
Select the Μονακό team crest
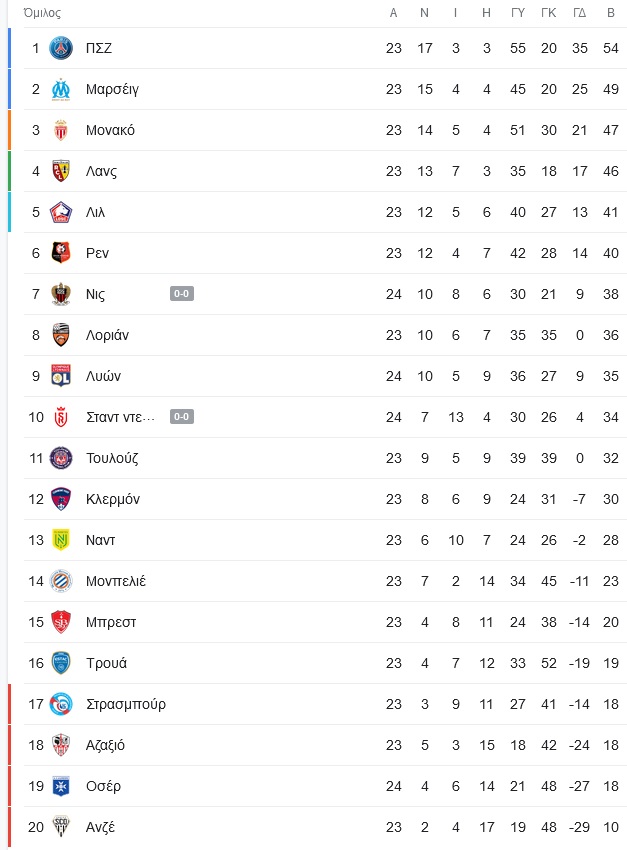(x=61, y=130)
